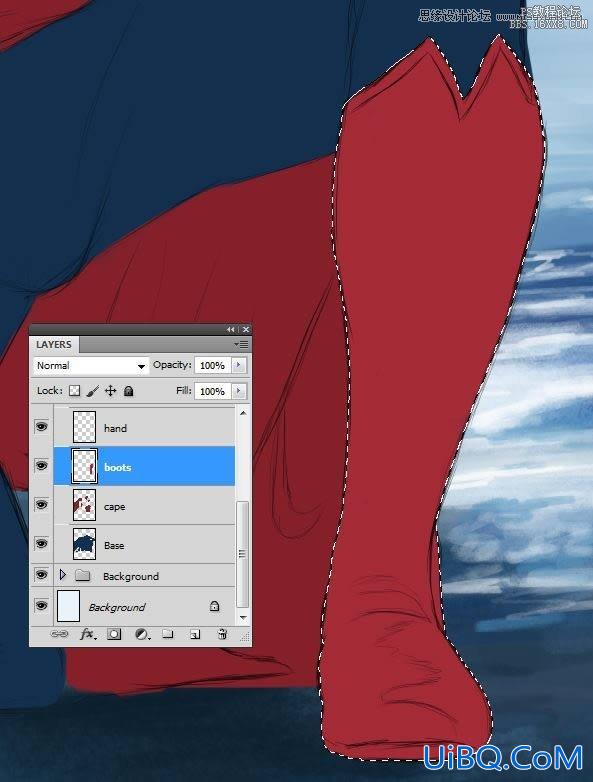This screenshot has width=593, height=782.
Task: Enable lock image pixels brush icon
Action: tap(92, 391)
